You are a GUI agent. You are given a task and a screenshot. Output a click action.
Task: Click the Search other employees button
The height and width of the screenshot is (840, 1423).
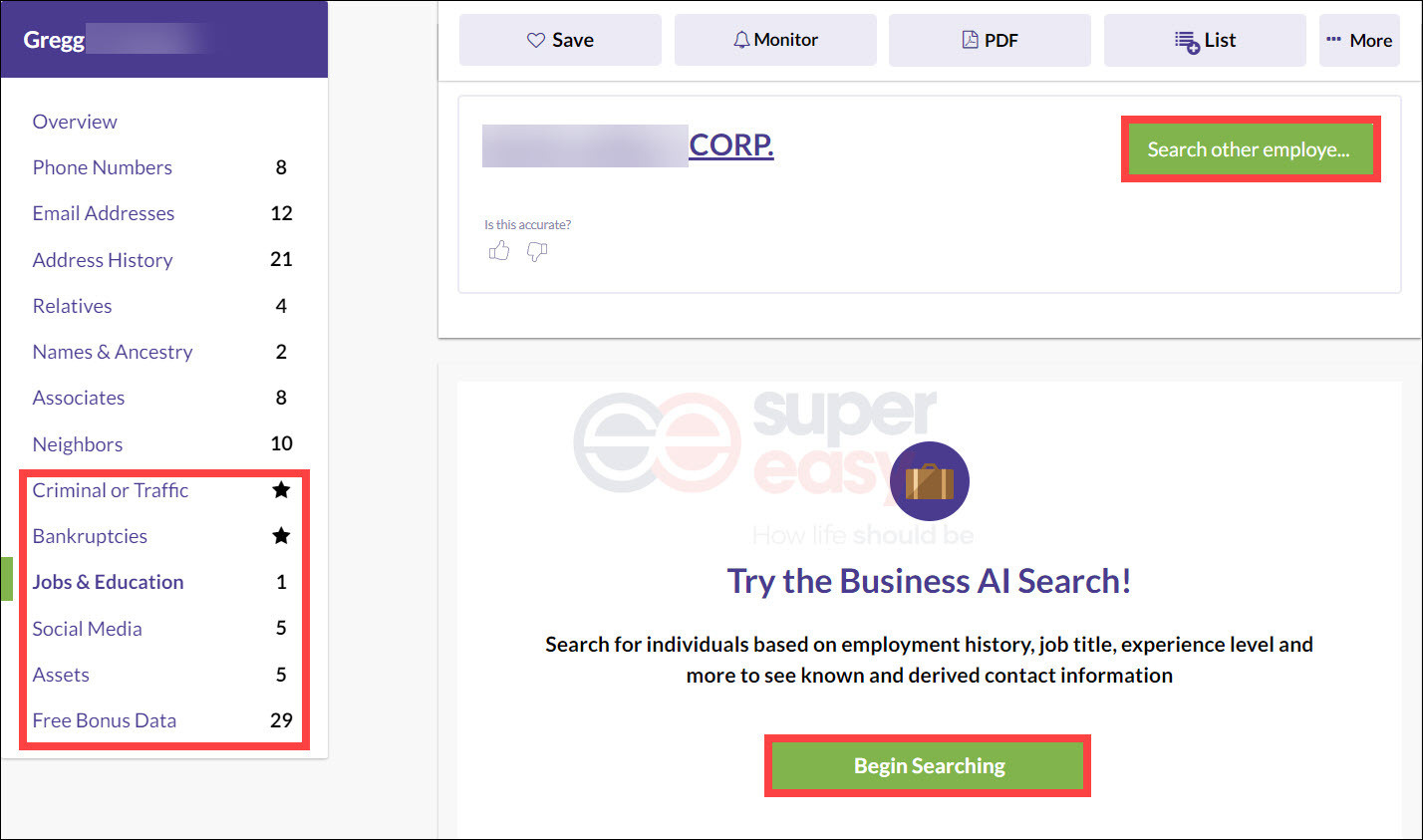pos(1251,149)
